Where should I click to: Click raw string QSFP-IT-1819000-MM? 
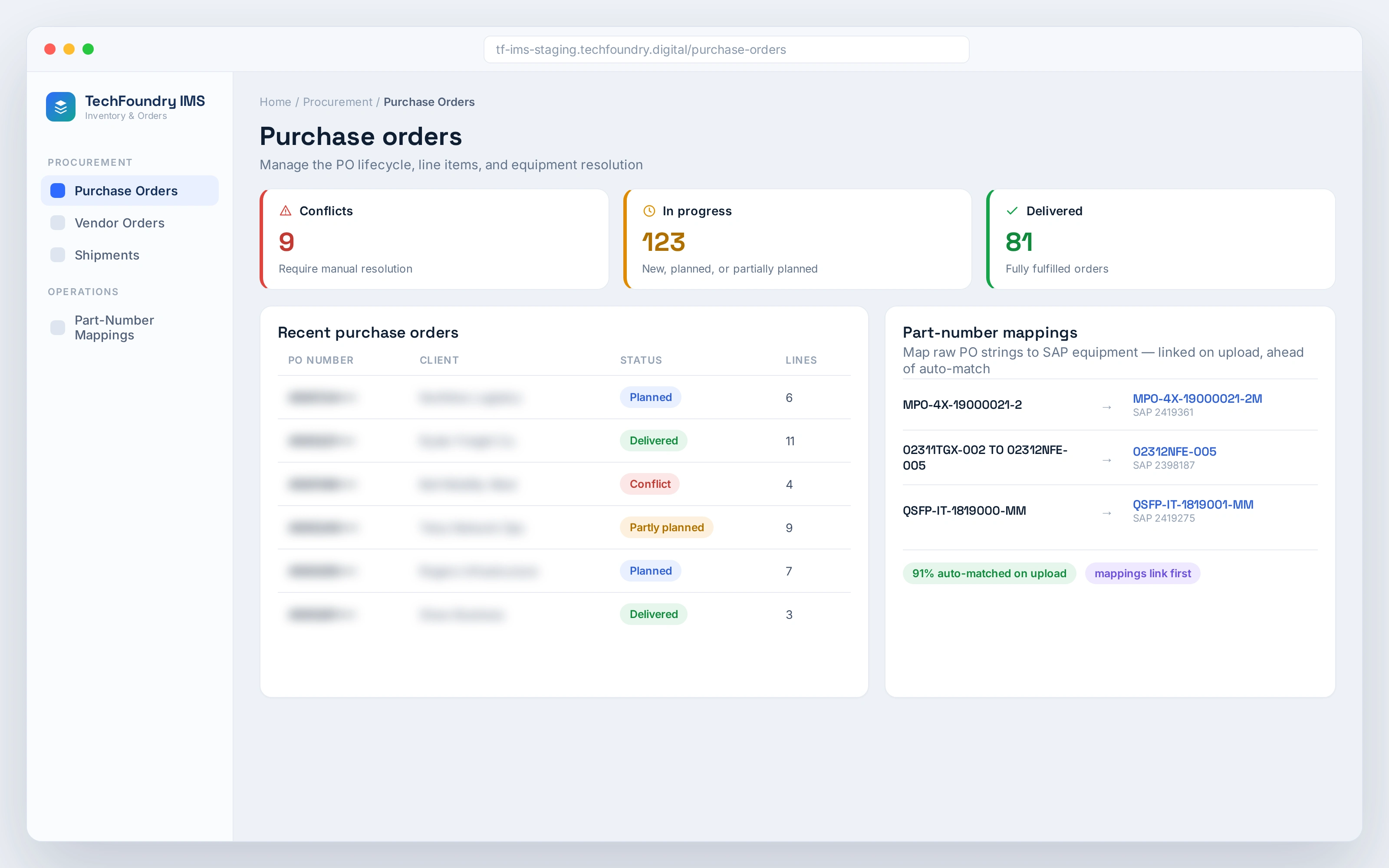[964, 510]
